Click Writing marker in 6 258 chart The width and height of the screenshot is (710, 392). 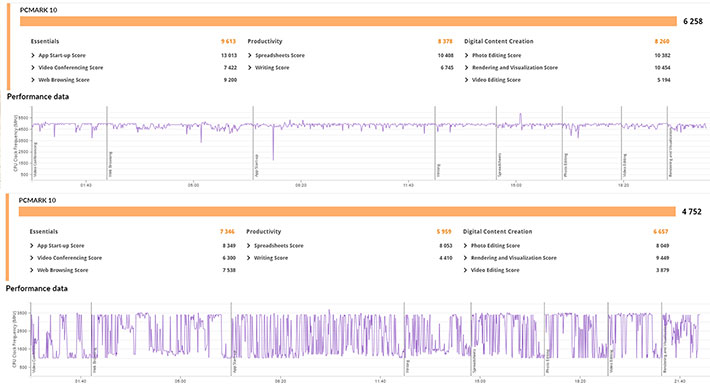[438, 170]
